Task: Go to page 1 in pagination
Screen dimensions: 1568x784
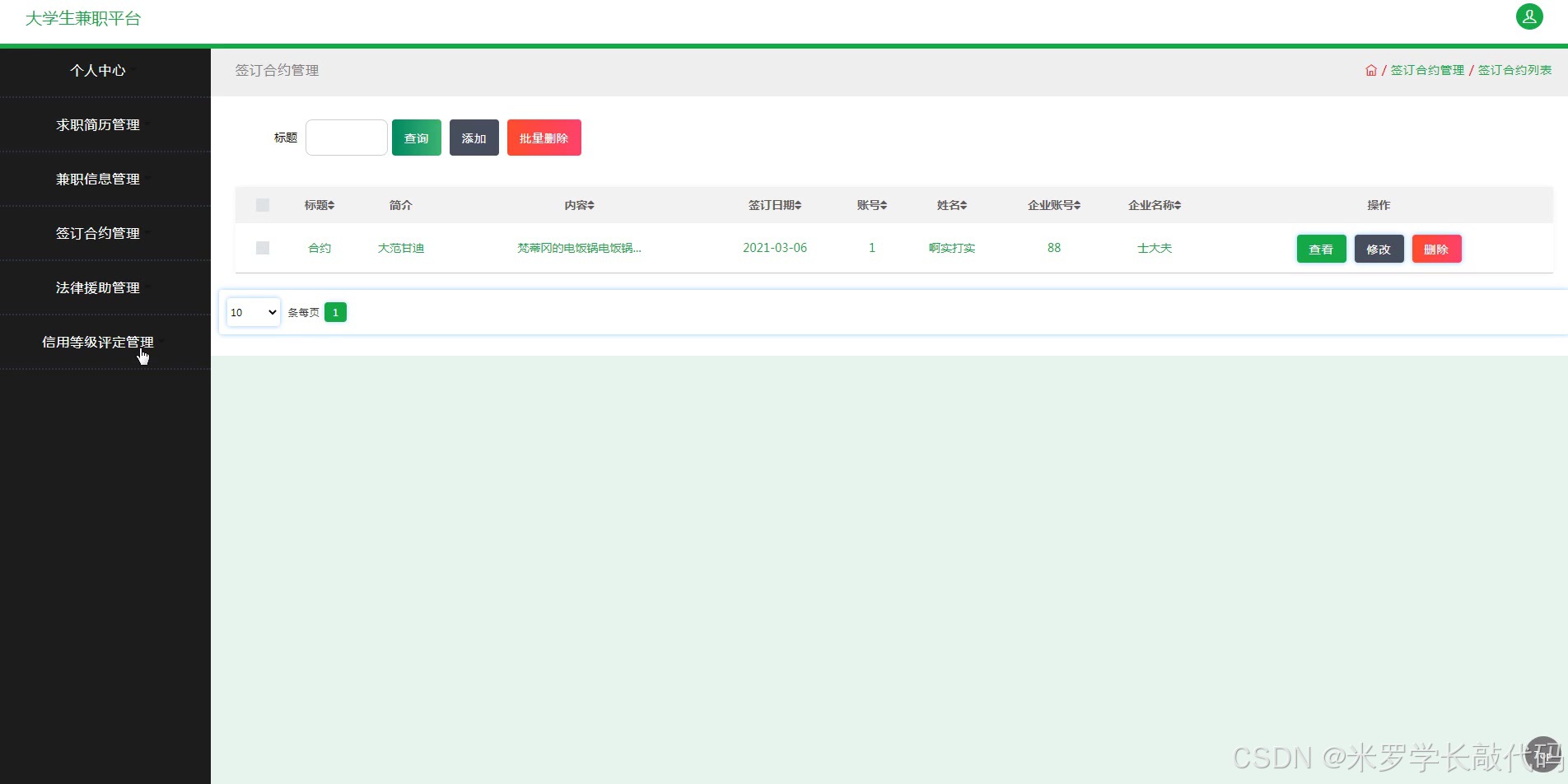Action: [x=335, y=312]
